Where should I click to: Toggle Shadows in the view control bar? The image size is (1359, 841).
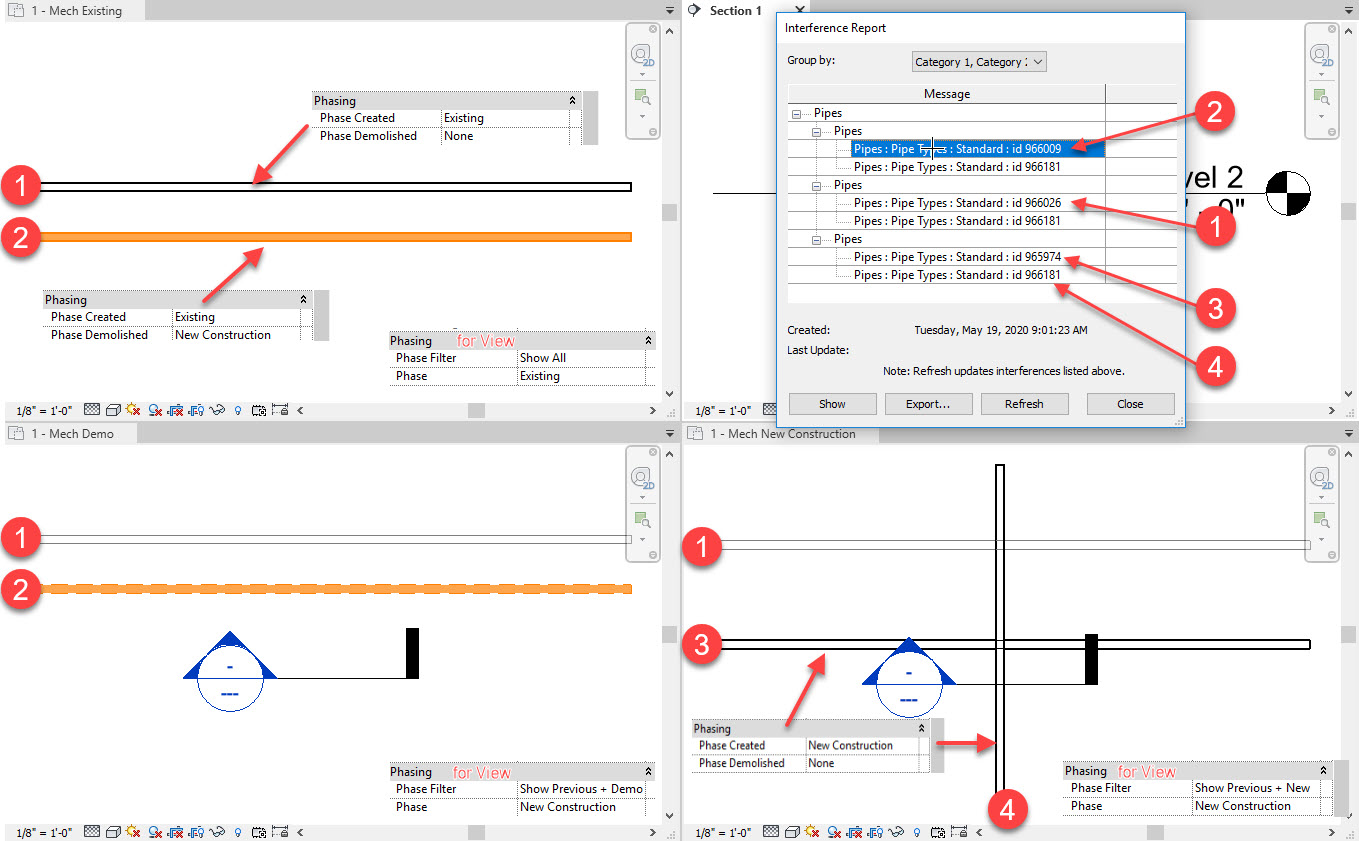156,408
